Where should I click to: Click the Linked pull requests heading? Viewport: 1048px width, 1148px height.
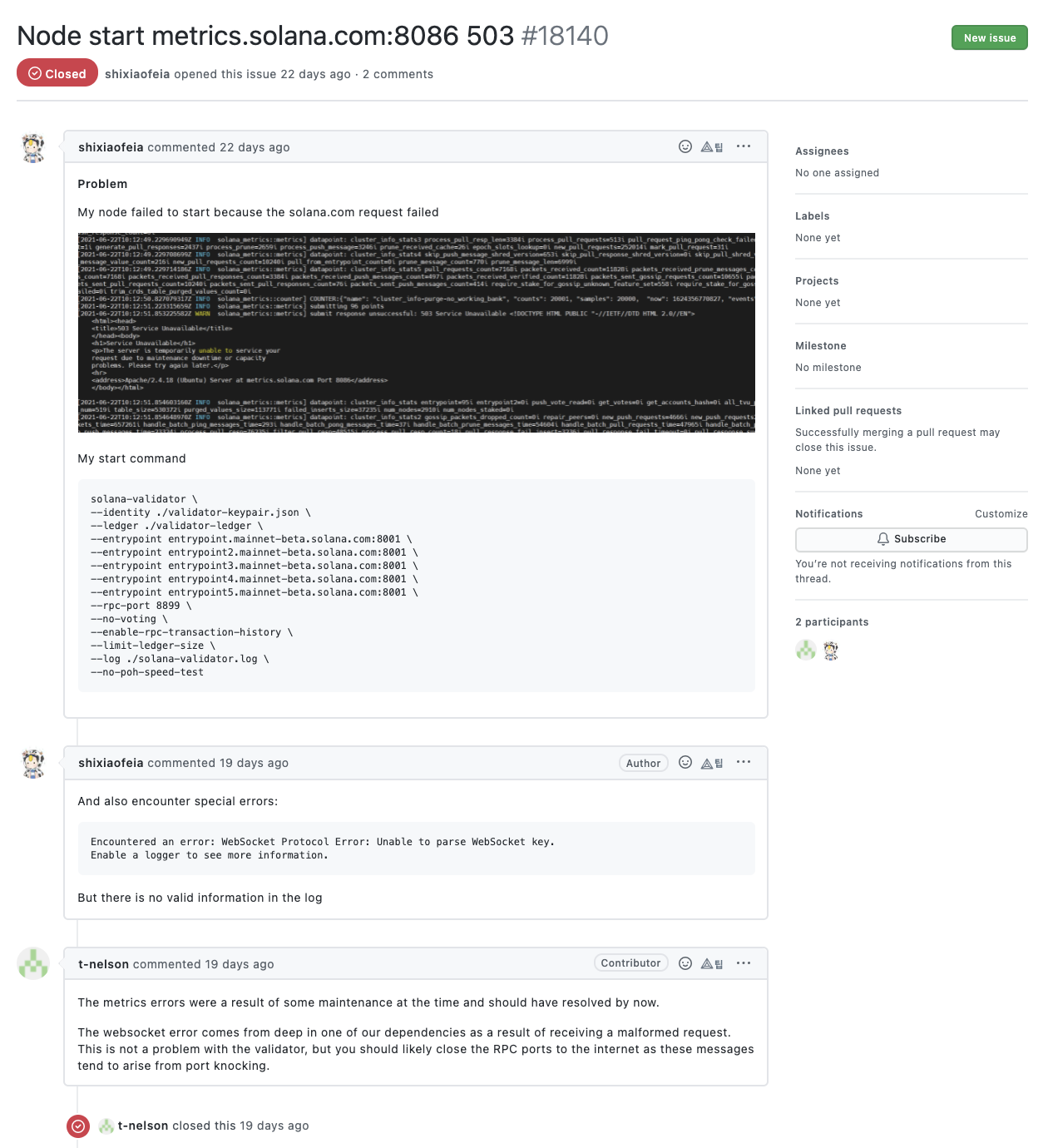click(x=848, y=411)
